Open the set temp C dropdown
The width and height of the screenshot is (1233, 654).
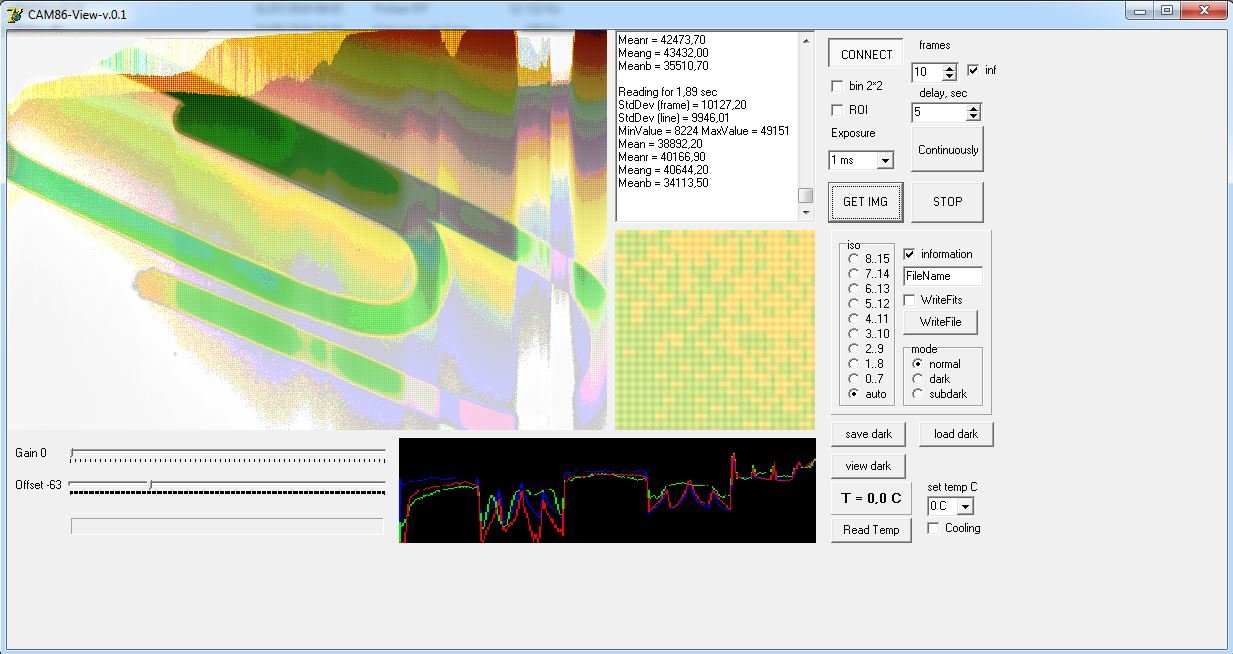[965, 507]
